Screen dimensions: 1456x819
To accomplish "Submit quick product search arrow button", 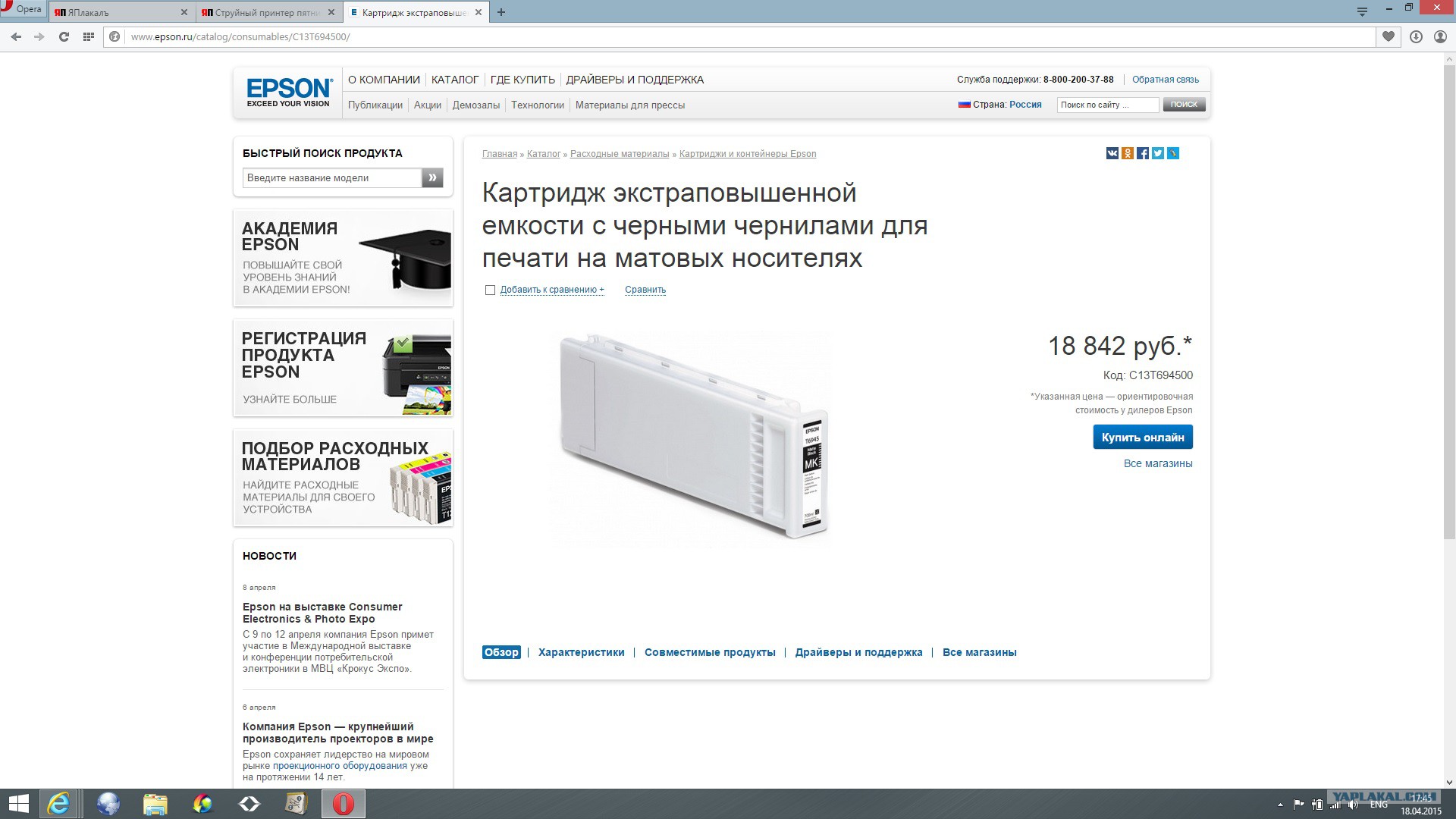I will coord(432,177).
